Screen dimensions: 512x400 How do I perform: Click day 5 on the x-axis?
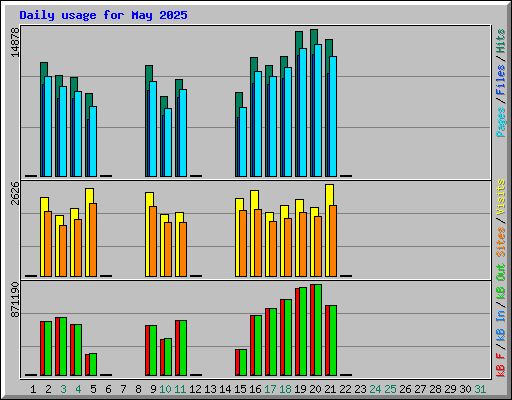tap(93, 389)
